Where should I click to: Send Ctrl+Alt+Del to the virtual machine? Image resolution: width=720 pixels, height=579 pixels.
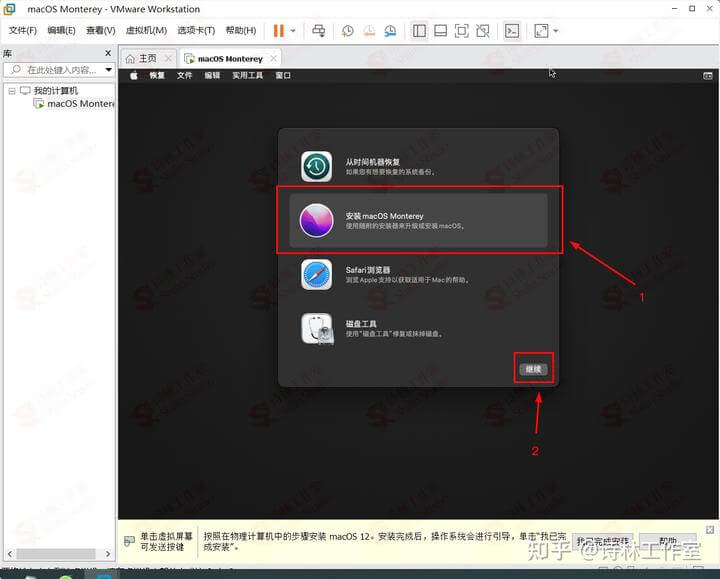pyautogui.click(x=318, y=31)
